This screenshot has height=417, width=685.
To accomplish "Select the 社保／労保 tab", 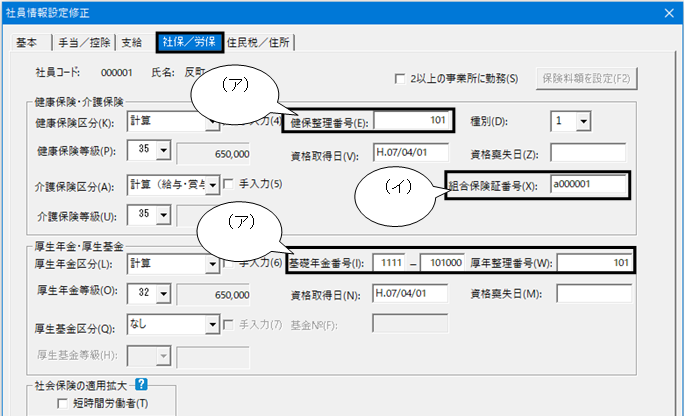I will 190,42.
